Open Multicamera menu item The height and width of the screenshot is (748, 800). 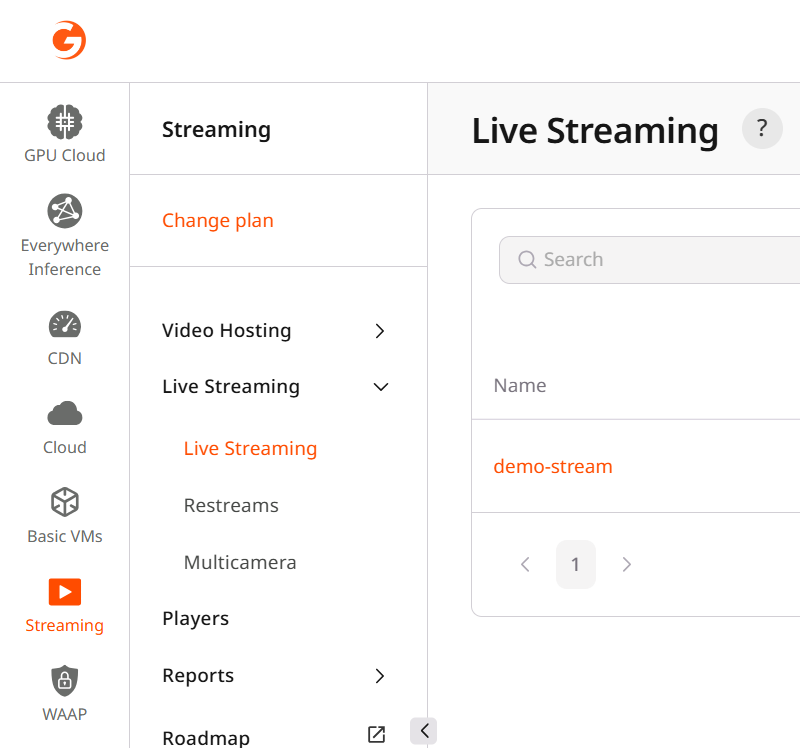click(240, 563)
